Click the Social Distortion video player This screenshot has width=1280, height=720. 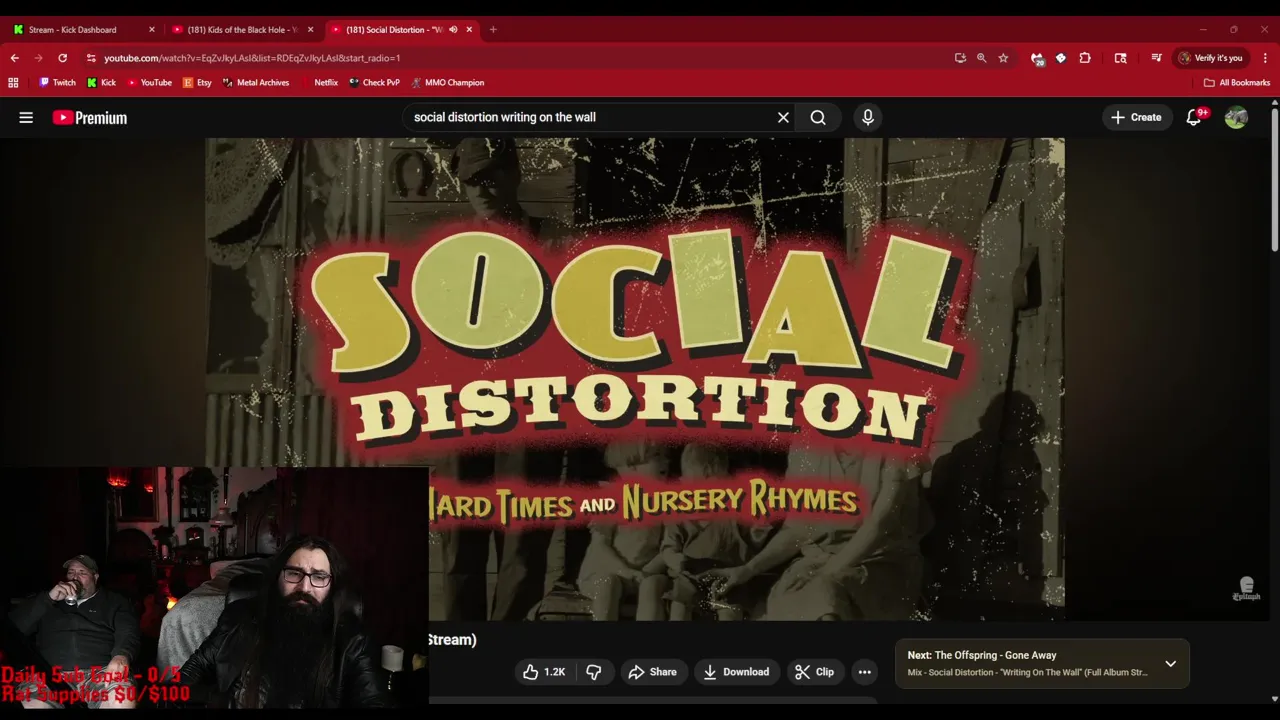pos(635,379)
